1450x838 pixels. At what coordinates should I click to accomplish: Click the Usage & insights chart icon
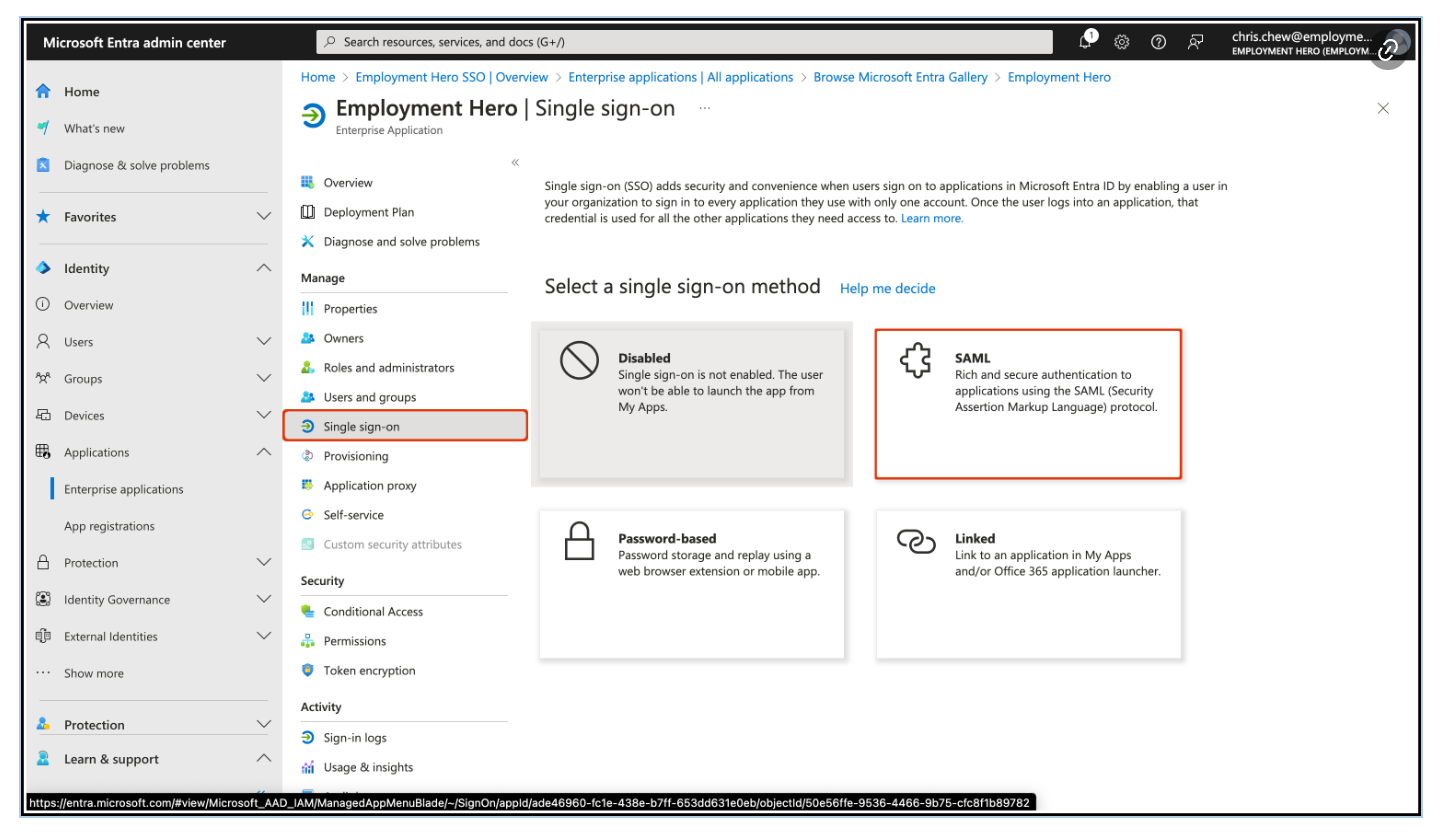pos(308,767)
